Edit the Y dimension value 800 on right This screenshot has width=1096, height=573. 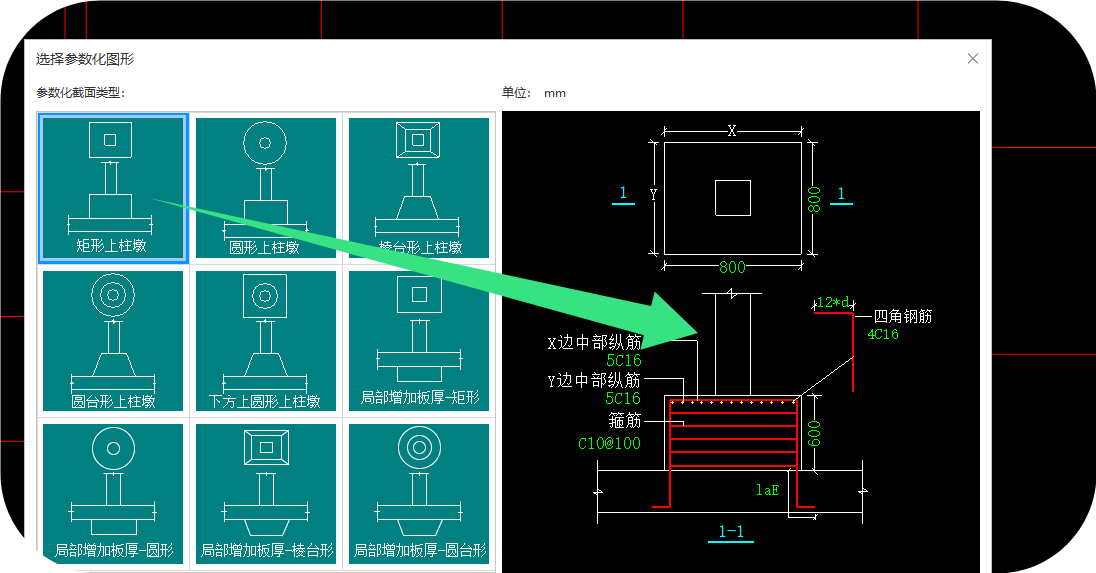814,200
